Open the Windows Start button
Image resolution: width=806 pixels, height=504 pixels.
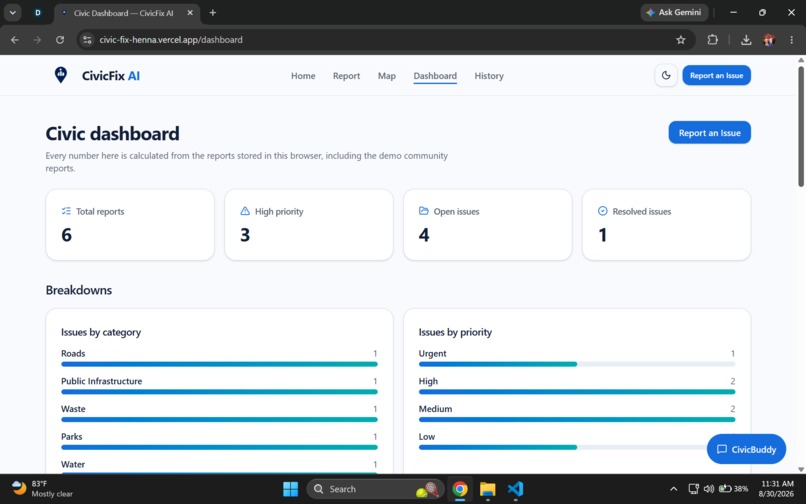pyautogui.click(x=290, y=489)
